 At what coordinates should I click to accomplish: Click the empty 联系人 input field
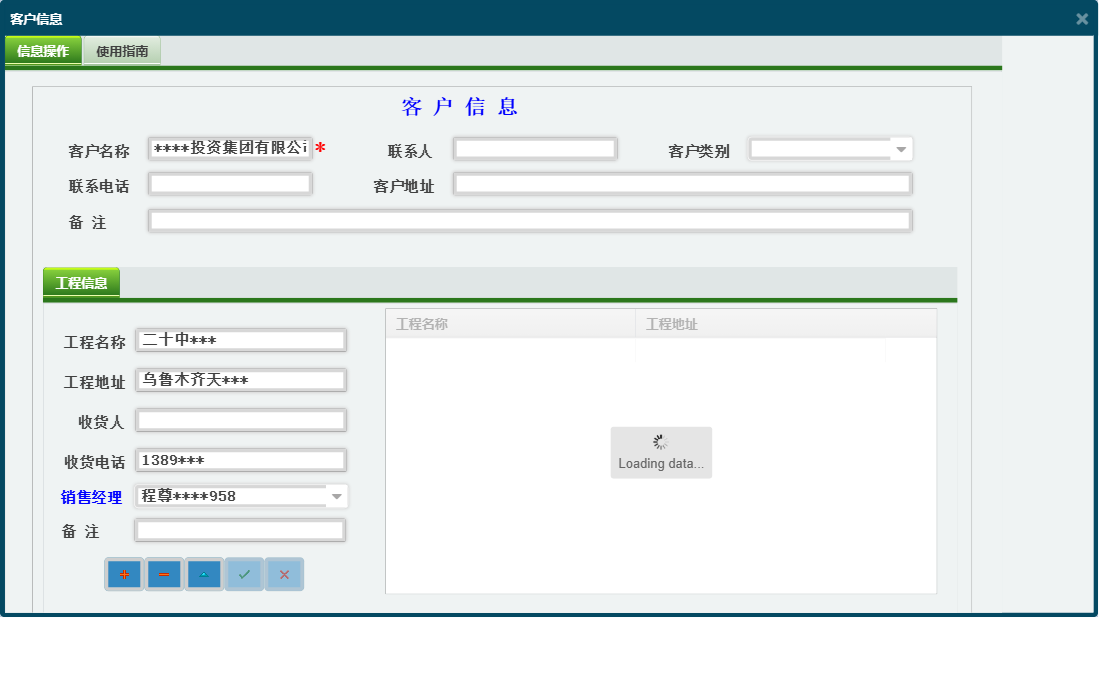tap(535, 148)
